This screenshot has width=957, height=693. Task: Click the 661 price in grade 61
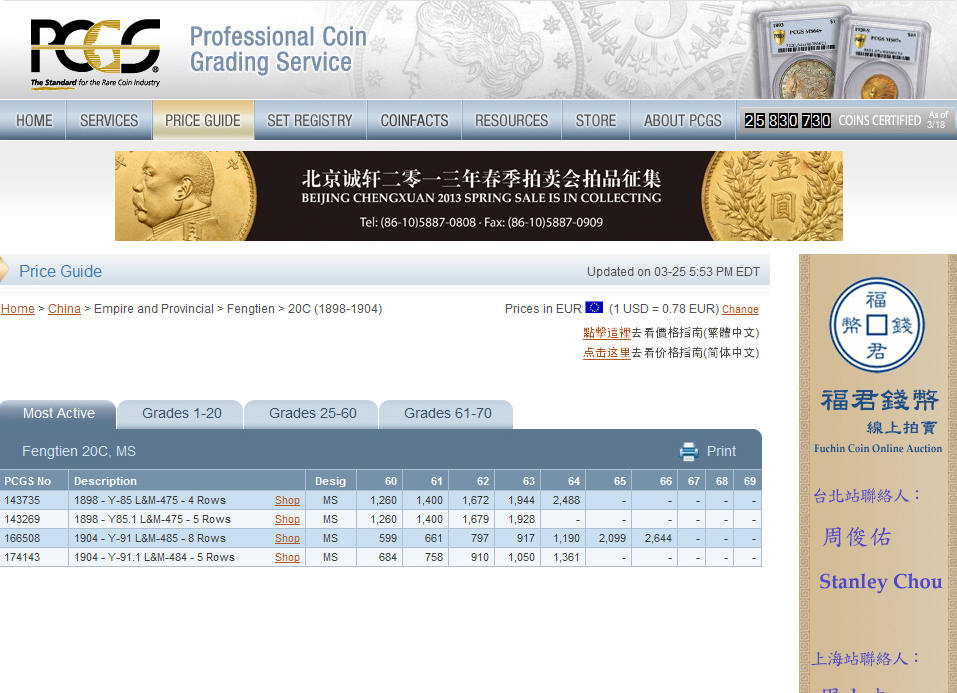(433, 539)
